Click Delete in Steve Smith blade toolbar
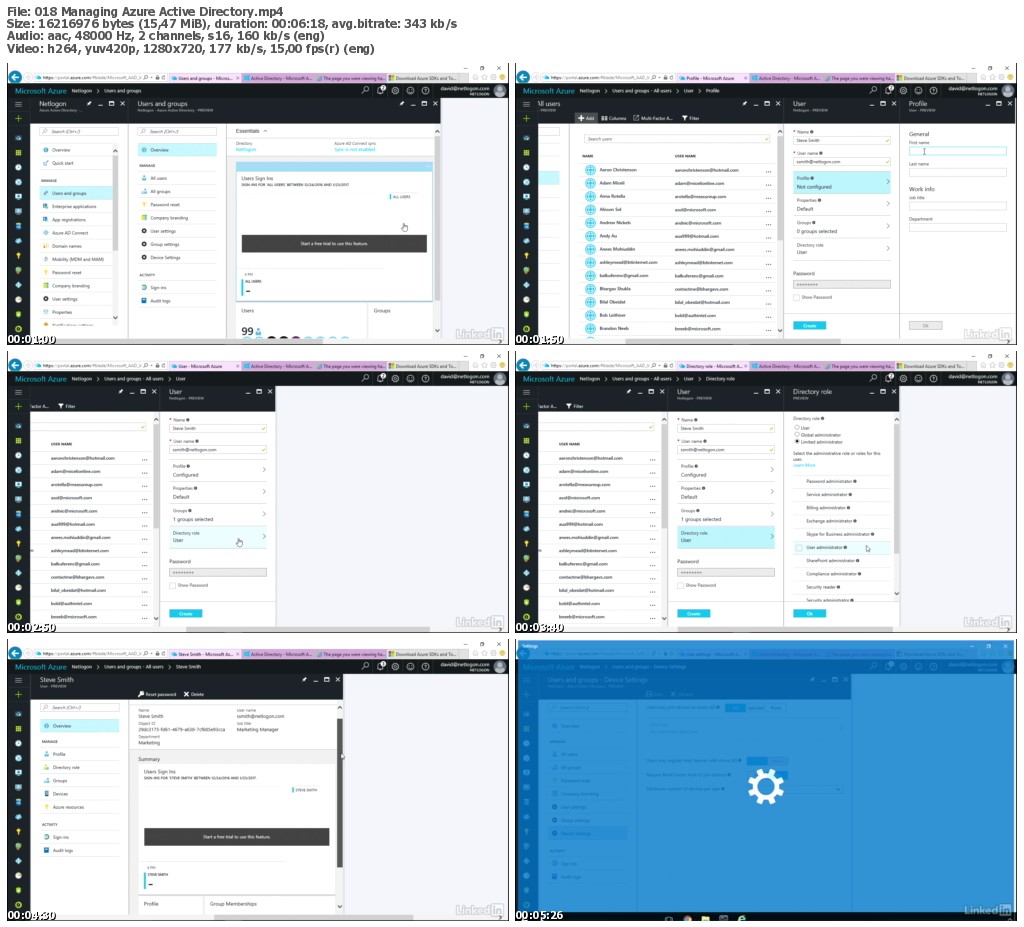Image resolution: width=1024 pixels, height=927 pixels. pos(194,694)
